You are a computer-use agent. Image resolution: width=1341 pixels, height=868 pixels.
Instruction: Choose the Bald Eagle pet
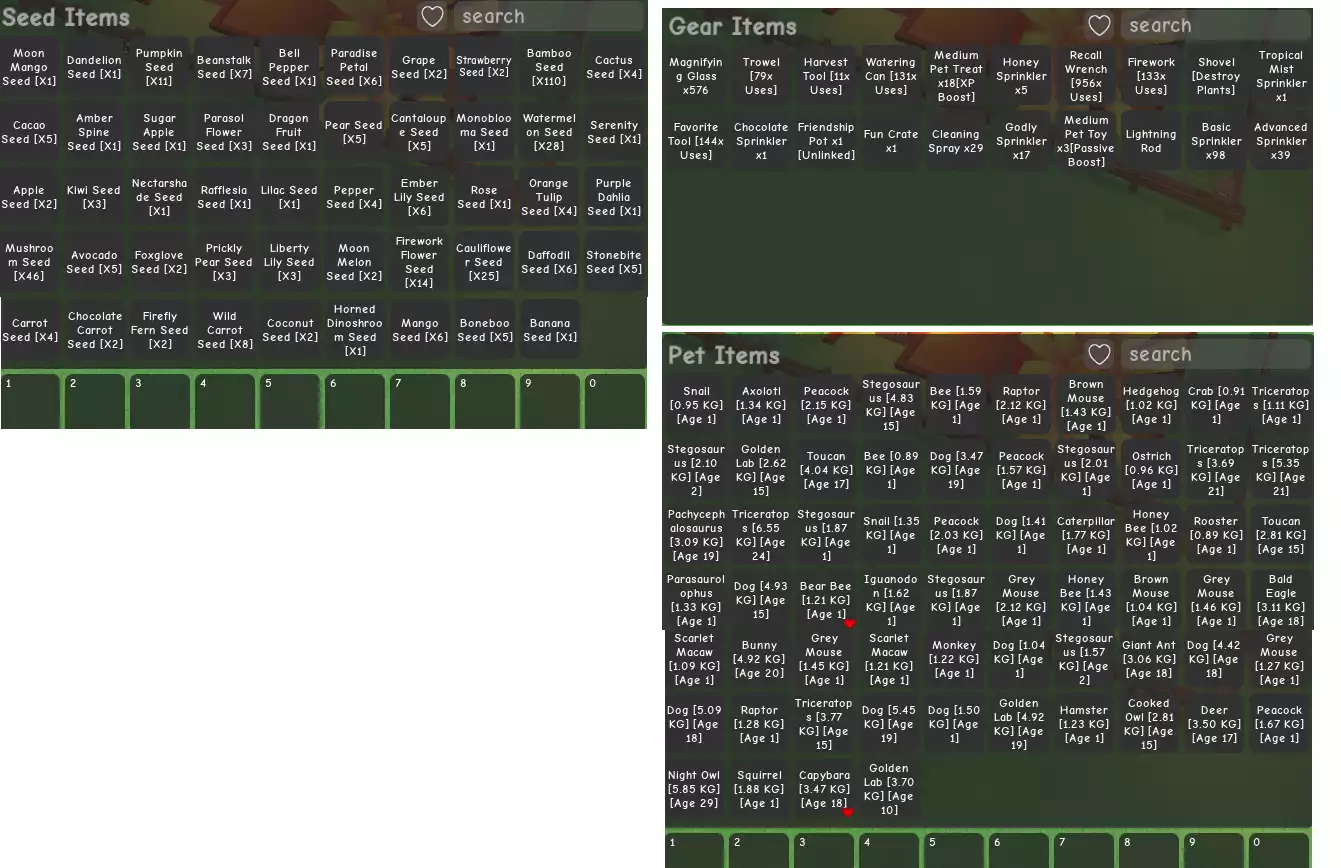pos(1280,600)
